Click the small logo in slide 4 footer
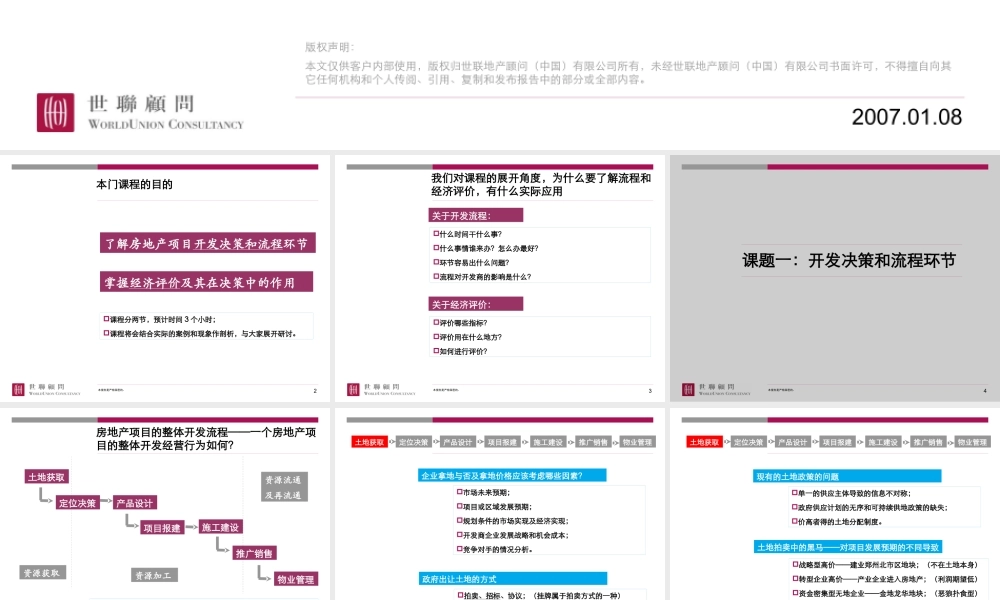 pos(688,389)
